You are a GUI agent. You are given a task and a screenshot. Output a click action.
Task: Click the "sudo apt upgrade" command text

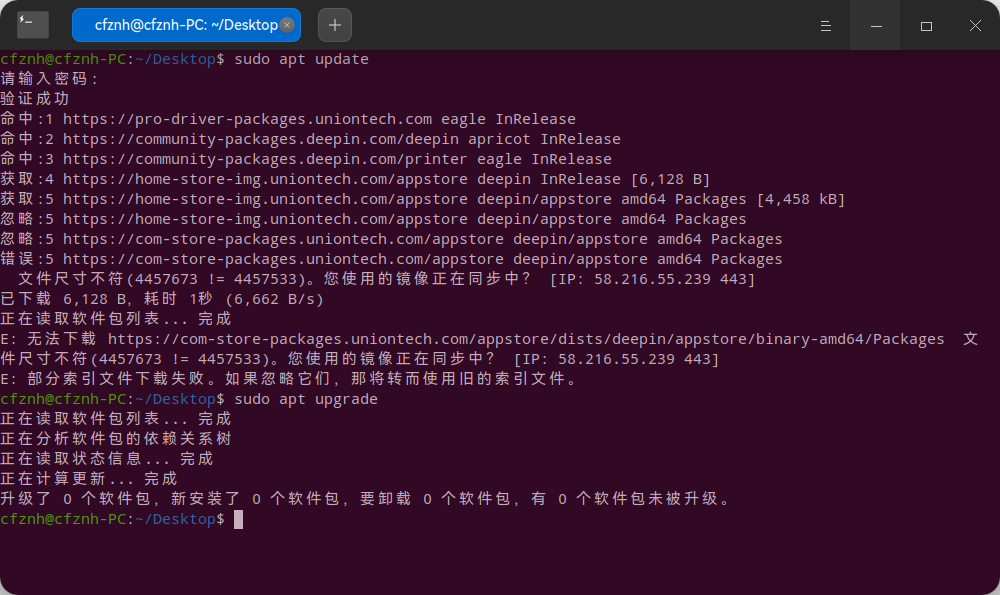click(305, 399)
